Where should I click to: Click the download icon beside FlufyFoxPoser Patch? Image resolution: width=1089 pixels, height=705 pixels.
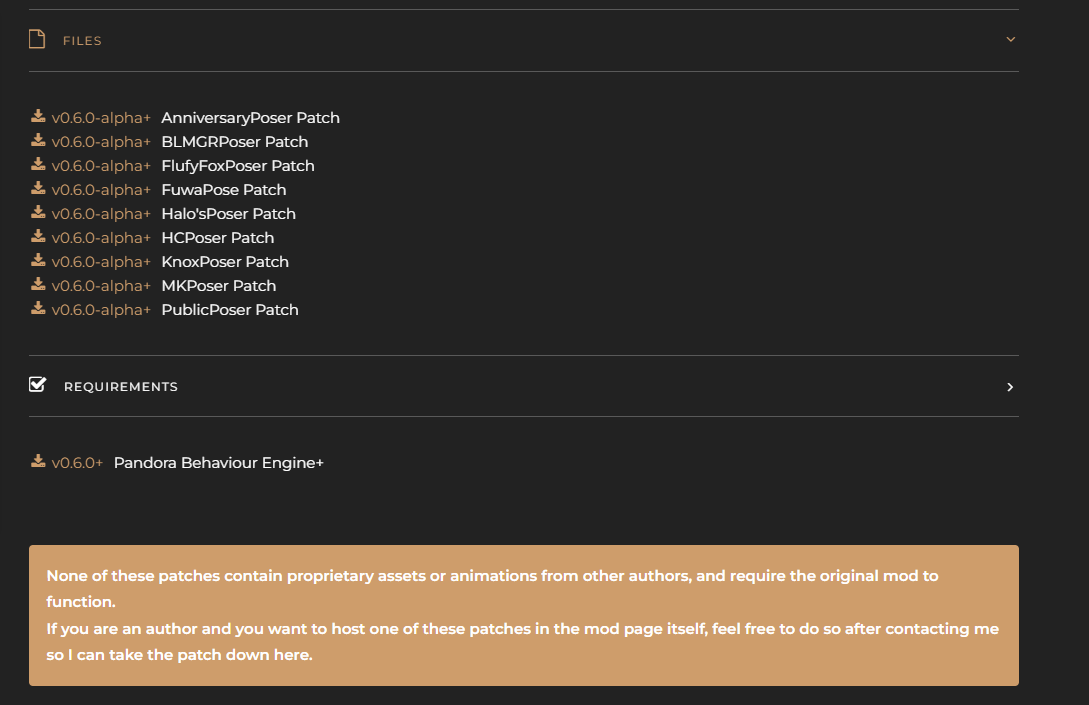[39, 165]
